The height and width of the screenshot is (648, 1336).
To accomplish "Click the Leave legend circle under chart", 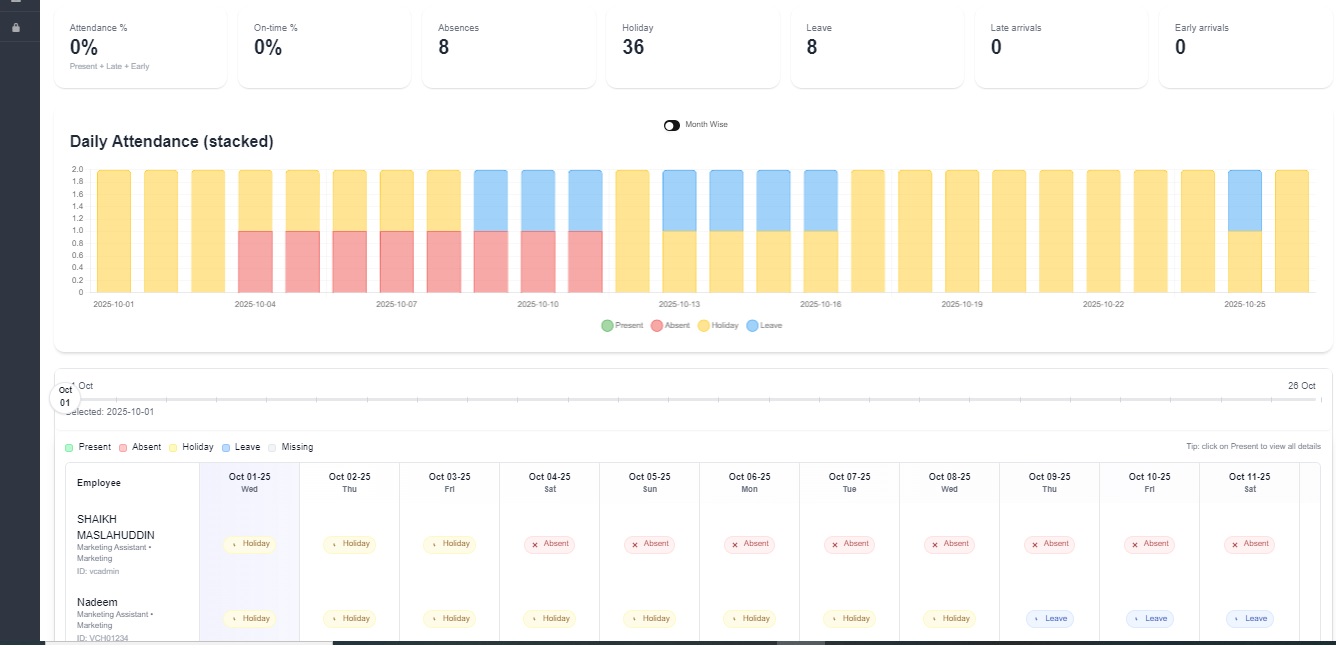I will [x=752, y=326].
